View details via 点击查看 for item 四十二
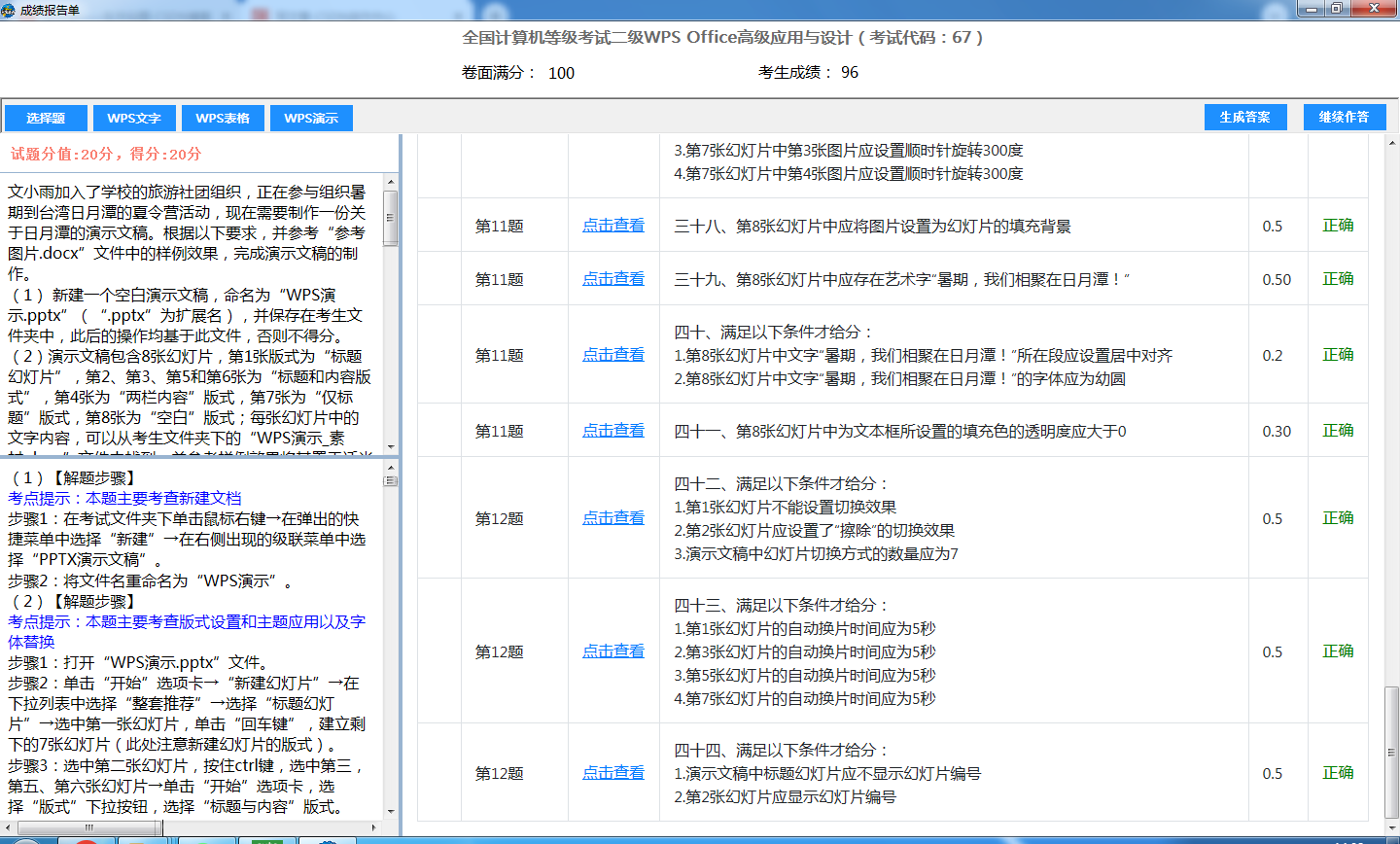This screenshot has height=844, width=1400. (613, 518)
